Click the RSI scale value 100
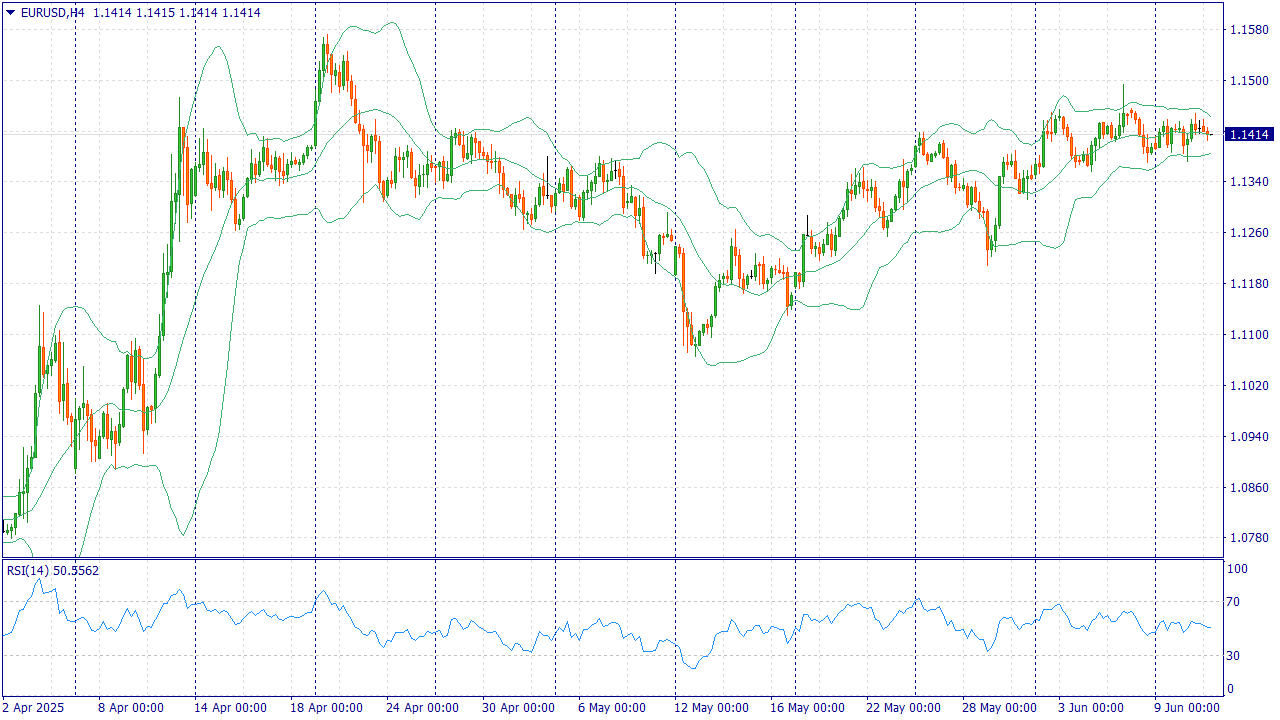Viewport: 1280px width, 720px height. (1238, 569)
